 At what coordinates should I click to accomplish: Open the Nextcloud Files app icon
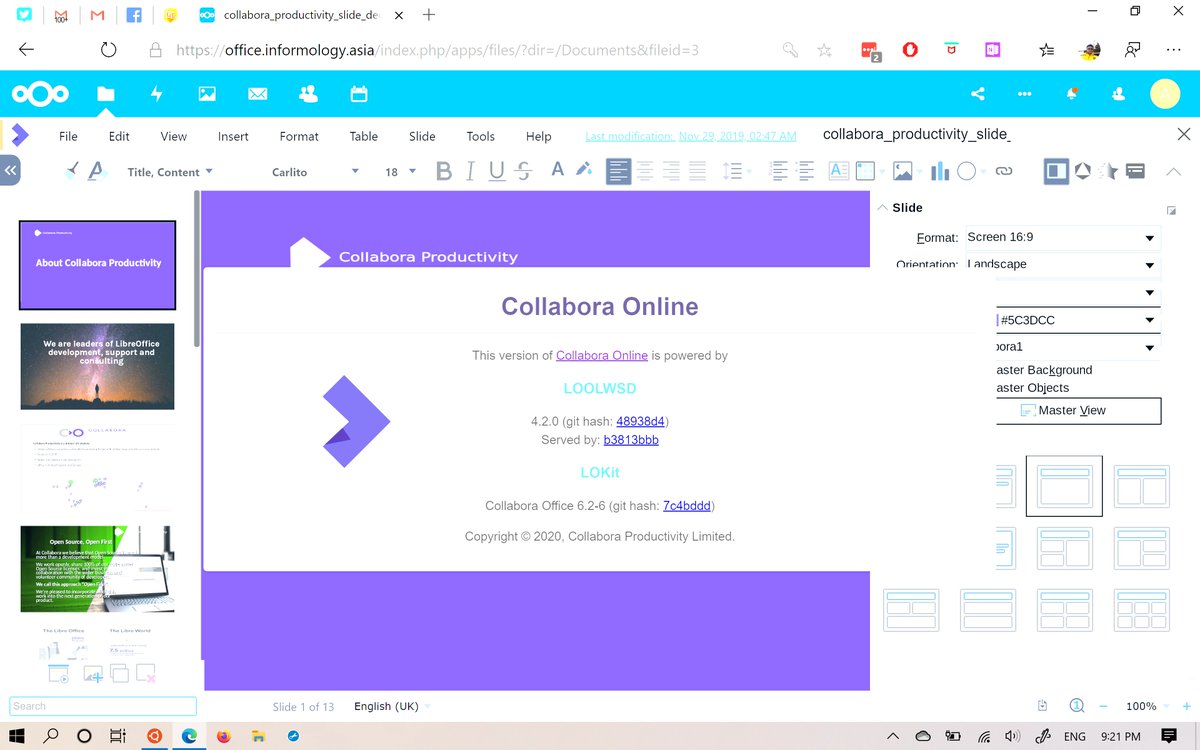point(105,94)
